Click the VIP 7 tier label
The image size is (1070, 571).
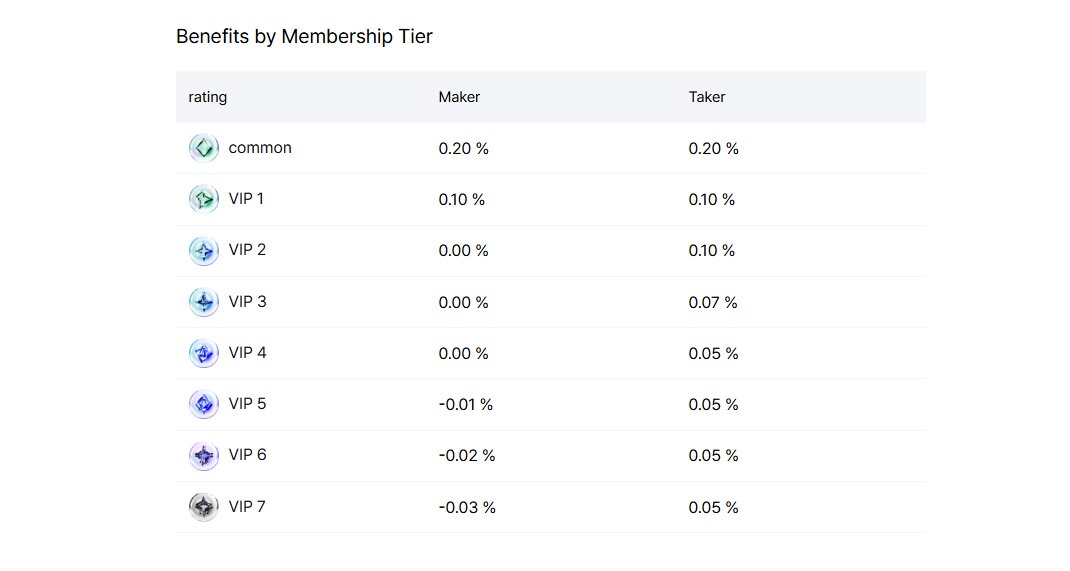pyautogui.click(x=247, y=507)
